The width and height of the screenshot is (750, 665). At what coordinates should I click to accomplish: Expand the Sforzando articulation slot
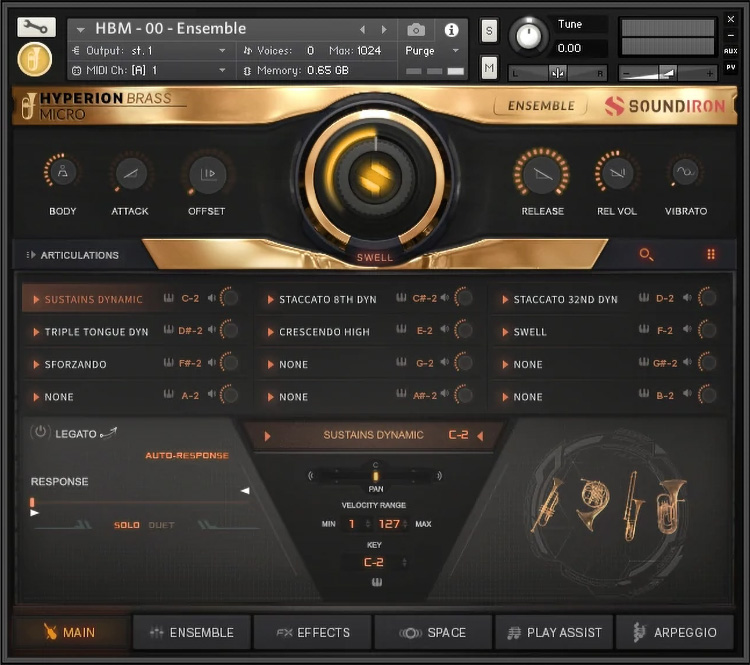point(36,365)
